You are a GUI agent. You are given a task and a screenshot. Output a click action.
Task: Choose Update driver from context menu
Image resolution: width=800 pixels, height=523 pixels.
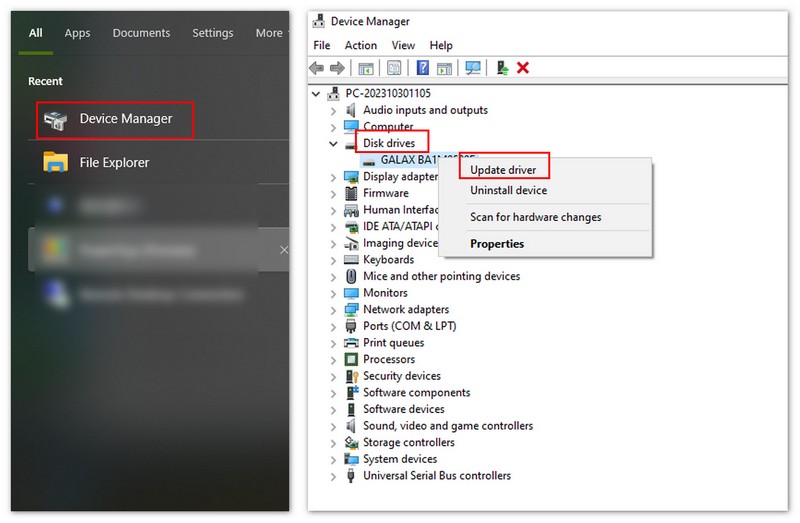(x=503, y=170)
